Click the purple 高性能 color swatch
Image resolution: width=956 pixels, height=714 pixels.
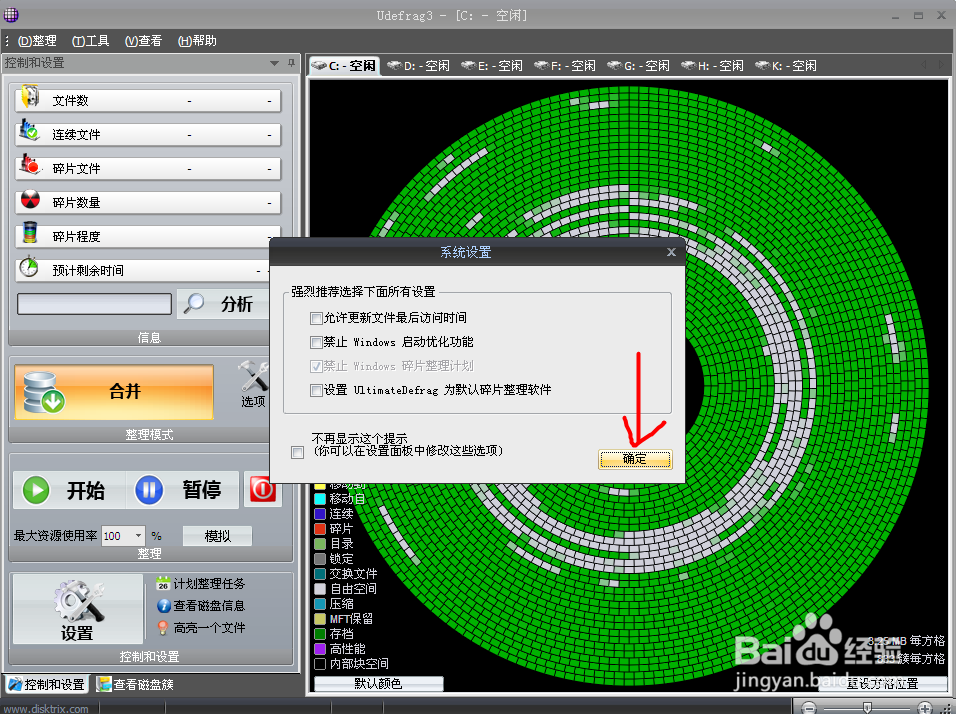319,649
